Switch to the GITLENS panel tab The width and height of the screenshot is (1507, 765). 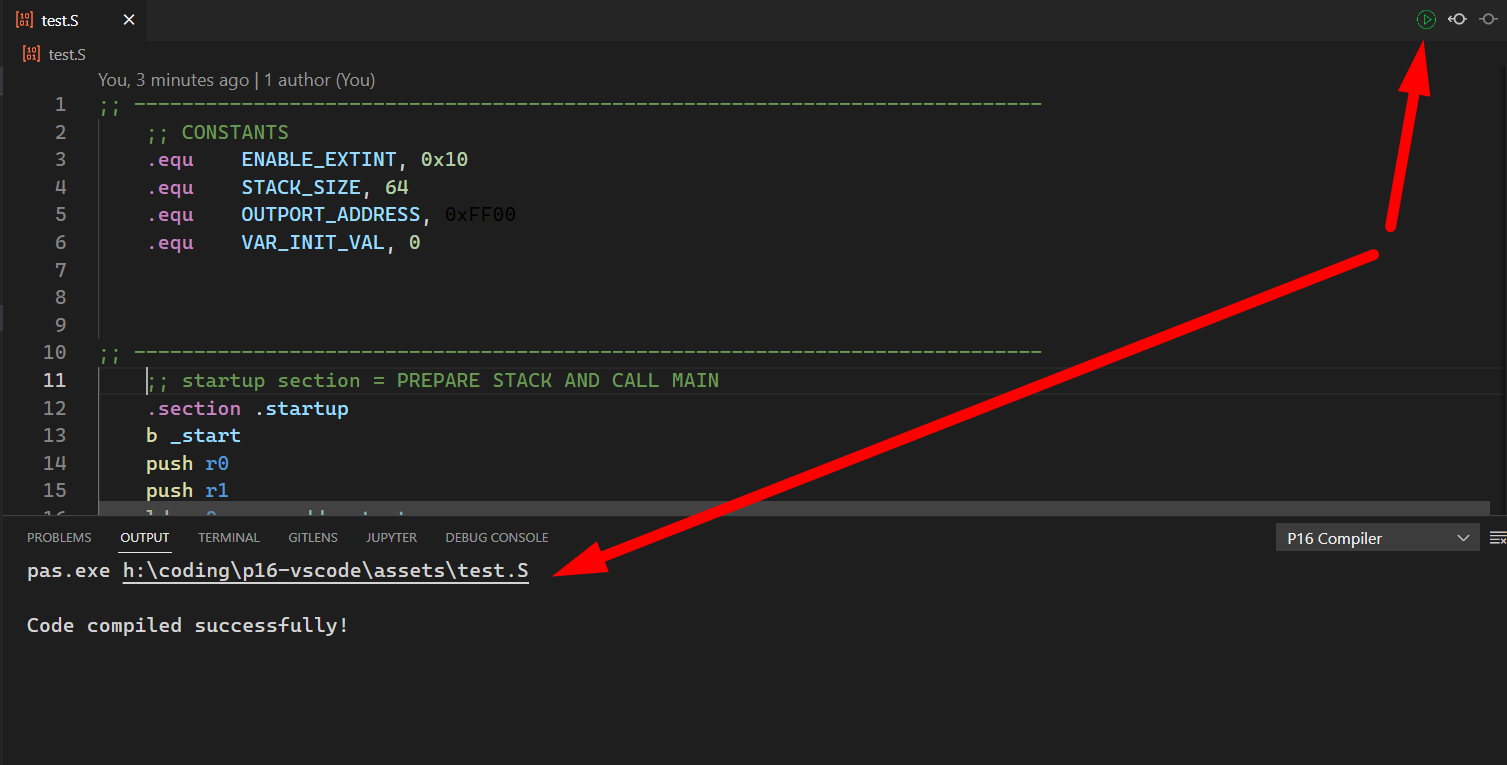click(313, 538)
